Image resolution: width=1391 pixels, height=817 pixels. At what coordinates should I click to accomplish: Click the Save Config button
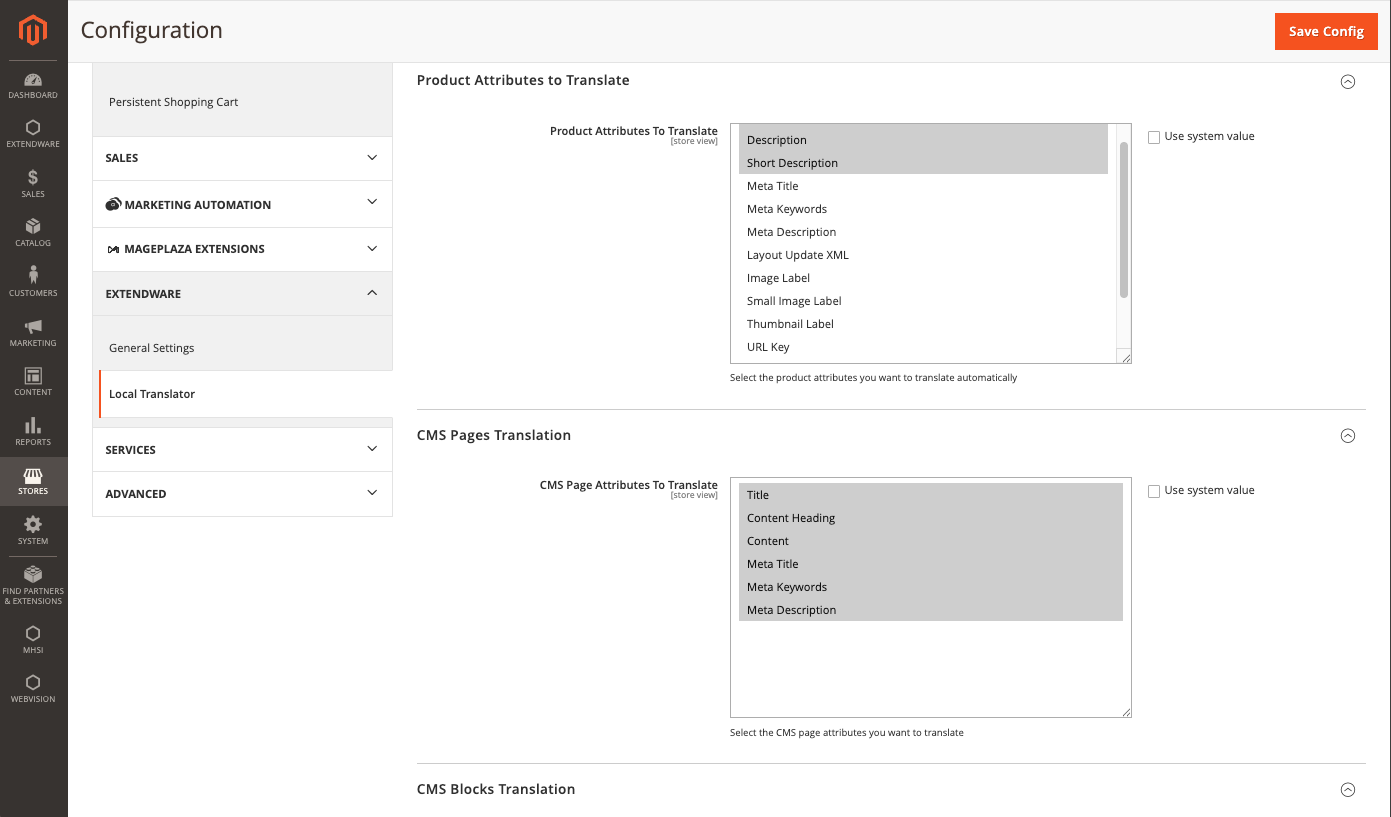[x=1326, y=31]
